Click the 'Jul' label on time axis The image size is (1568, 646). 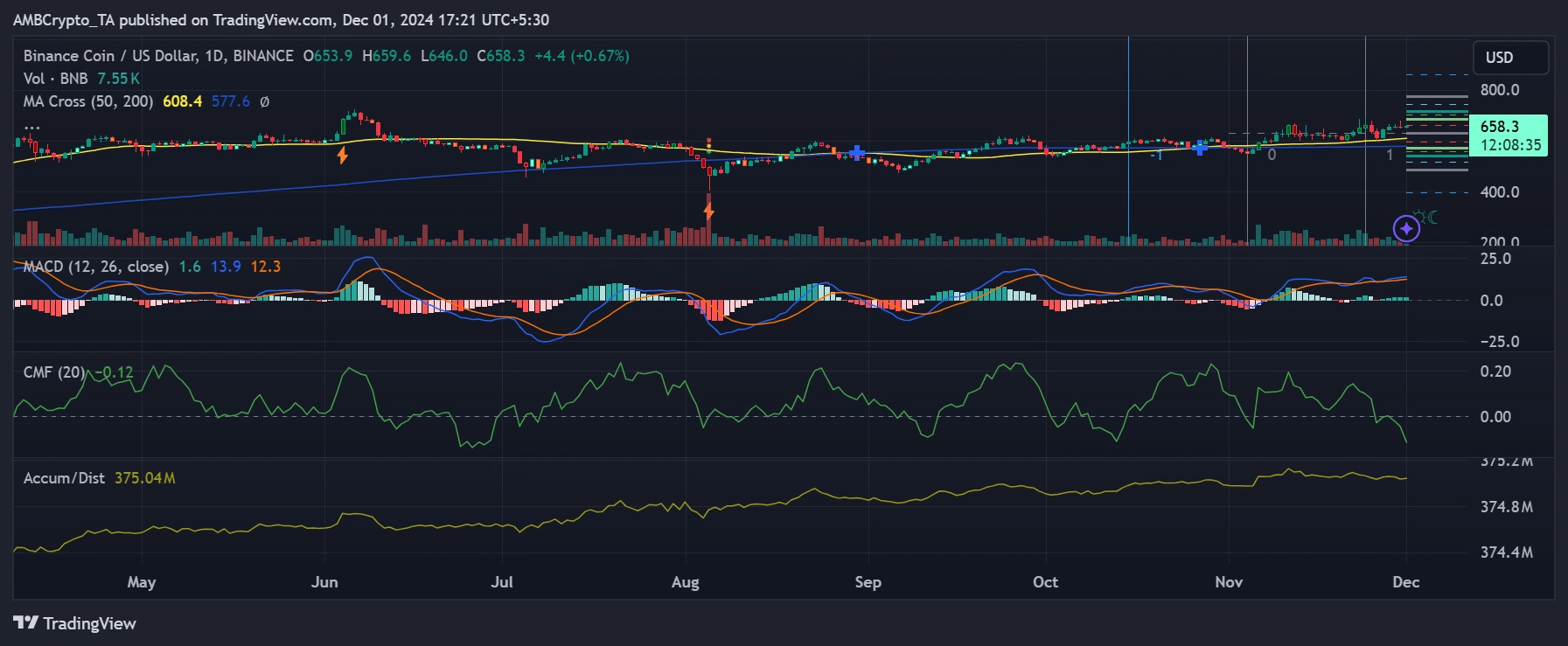click(x=502, y=582)
